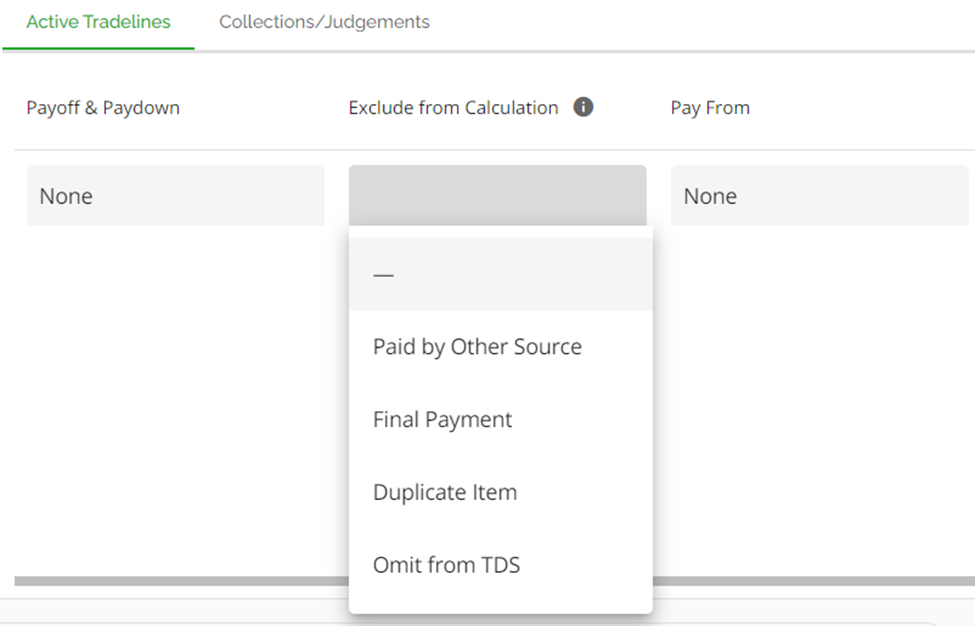Click the Exclude from Calculation column label

coord(453,108)
